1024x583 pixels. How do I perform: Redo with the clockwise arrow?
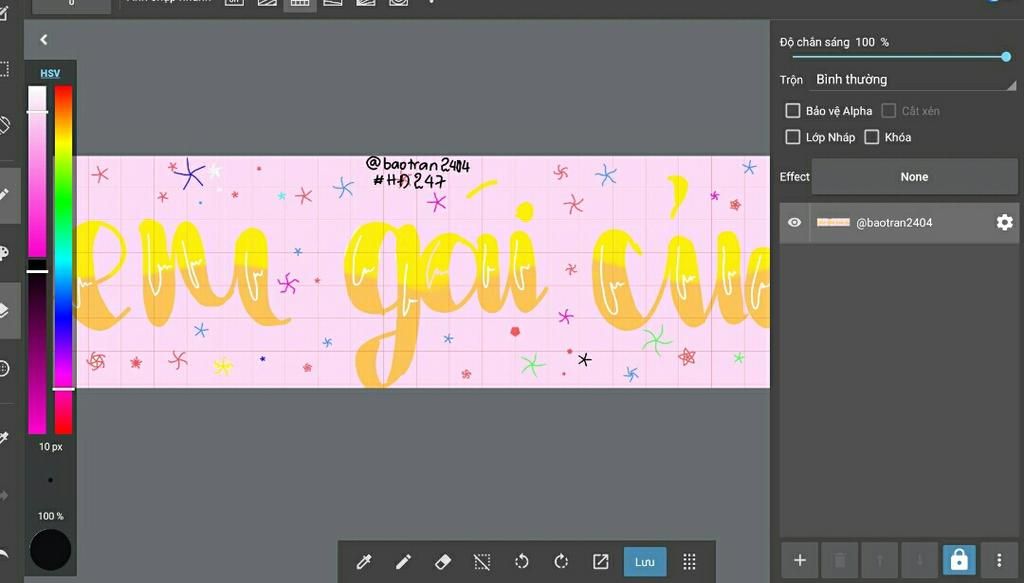pos(561,561)
